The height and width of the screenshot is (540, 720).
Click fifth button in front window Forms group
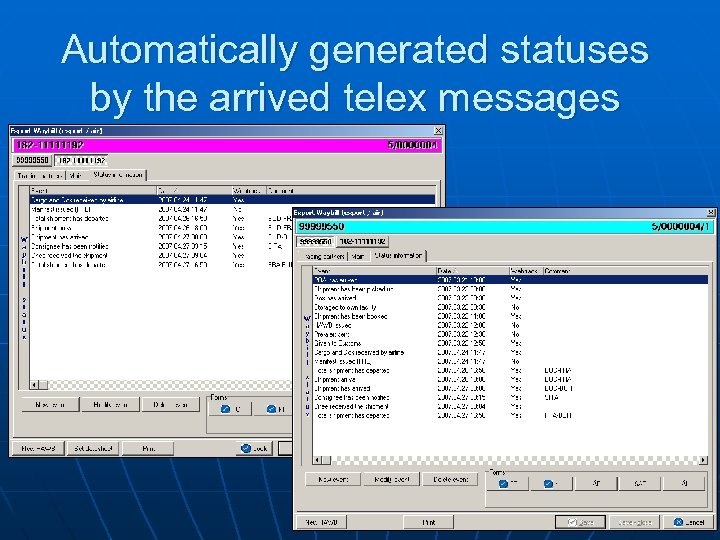tap(684, 483)
